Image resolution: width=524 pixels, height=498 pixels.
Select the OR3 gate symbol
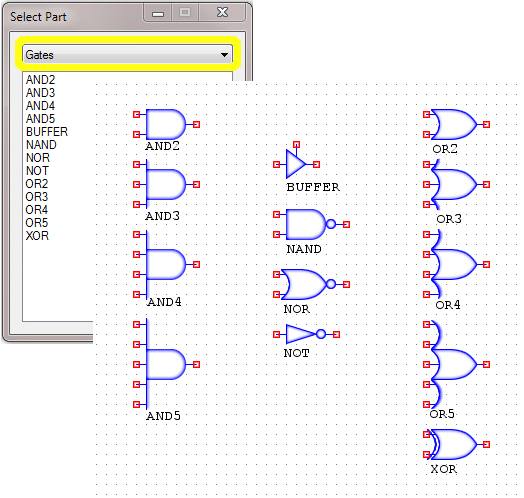point(456,184)
